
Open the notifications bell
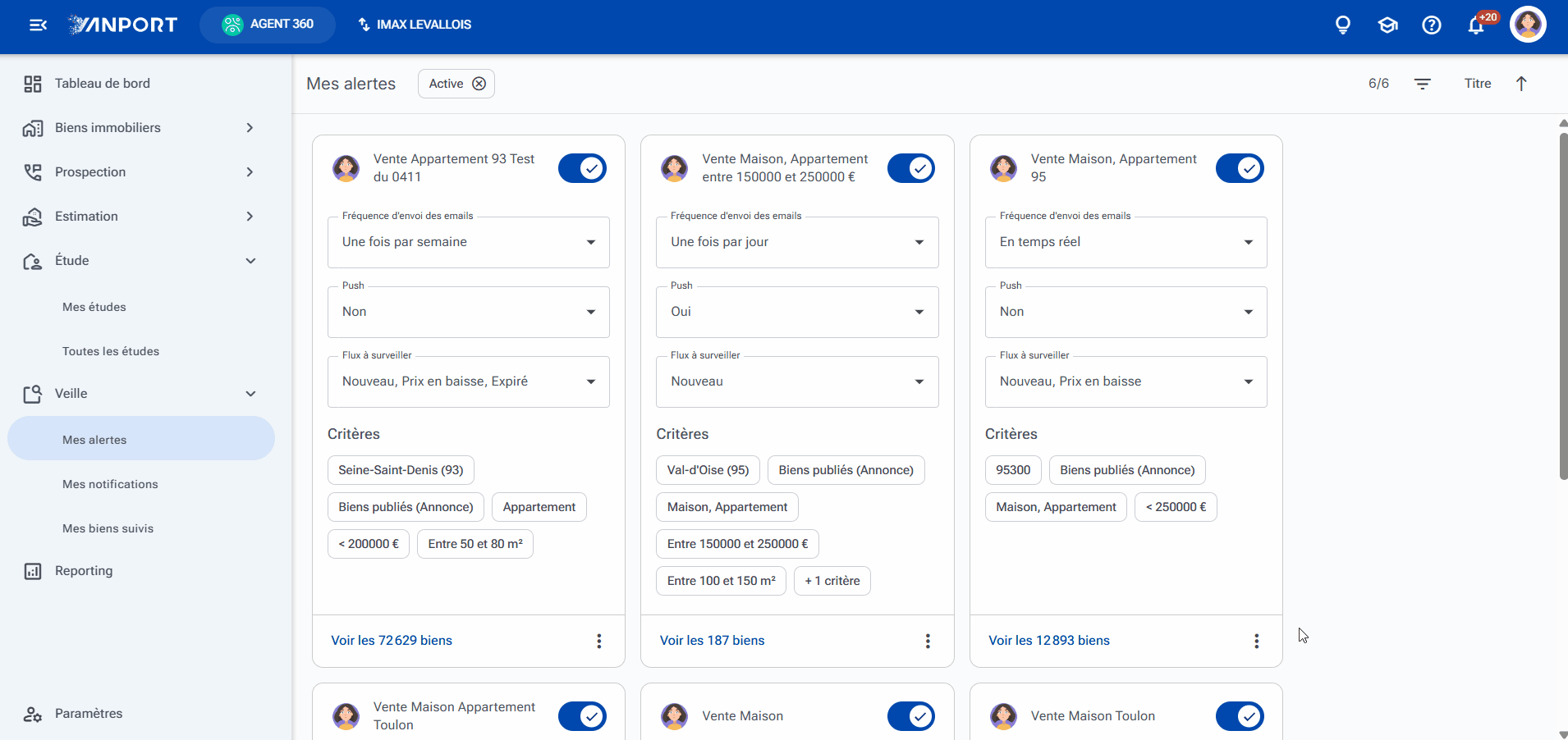[x=1476, y=25]
